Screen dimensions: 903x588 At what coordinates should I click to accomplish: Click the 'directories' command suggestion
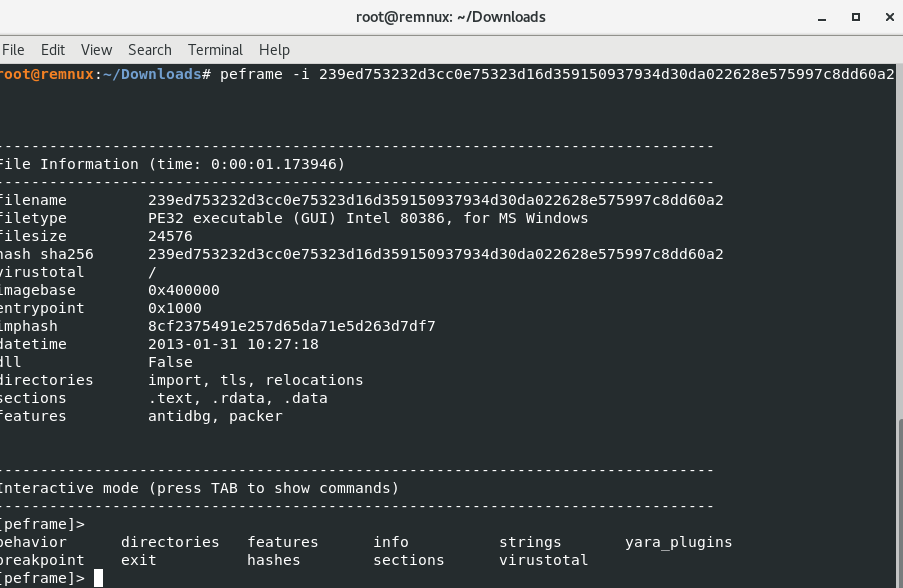coord(170,542)
